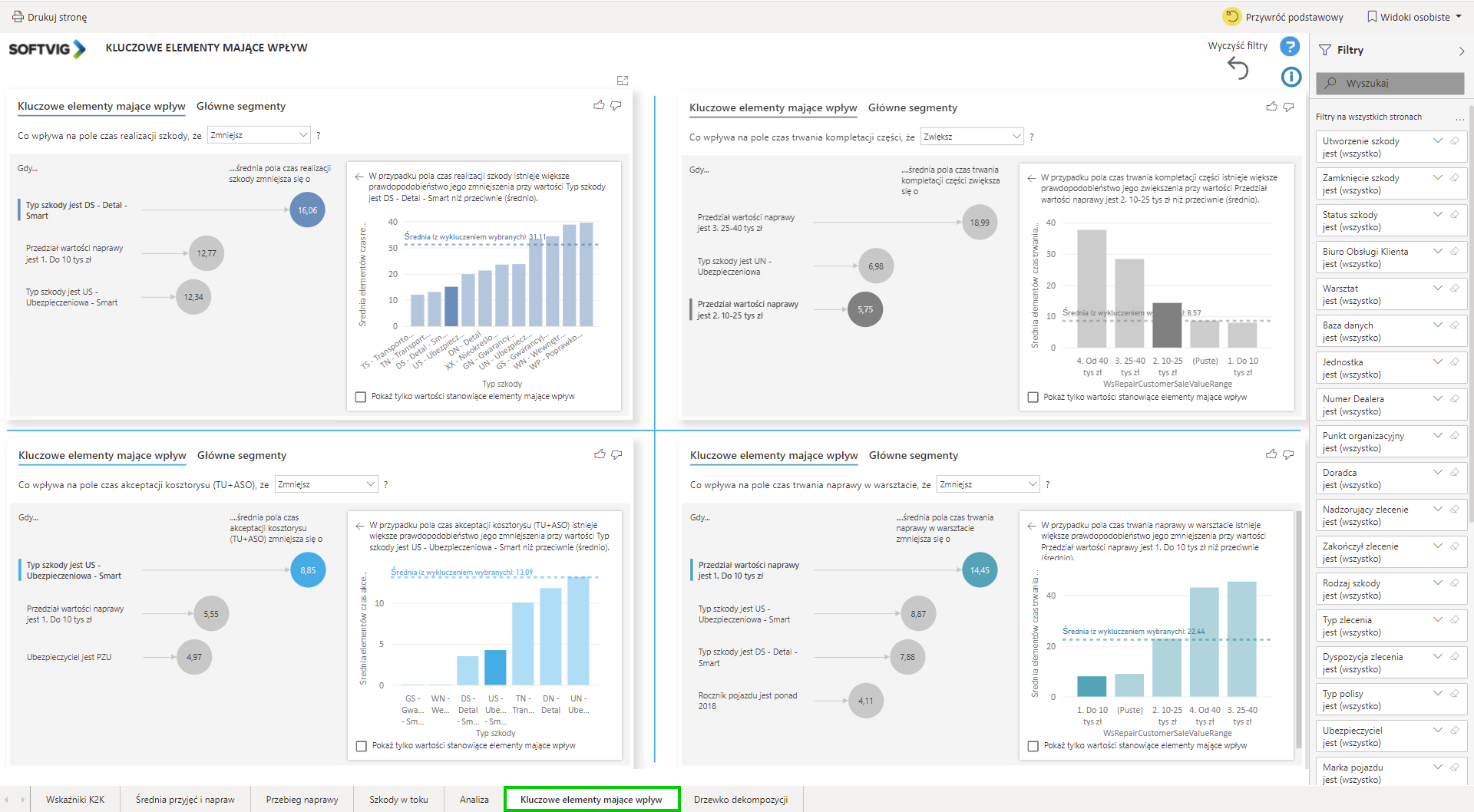Clear the Utworzenie szkody filter with eraser icon
1474x812 pixels.
(x=1454, y=140)
